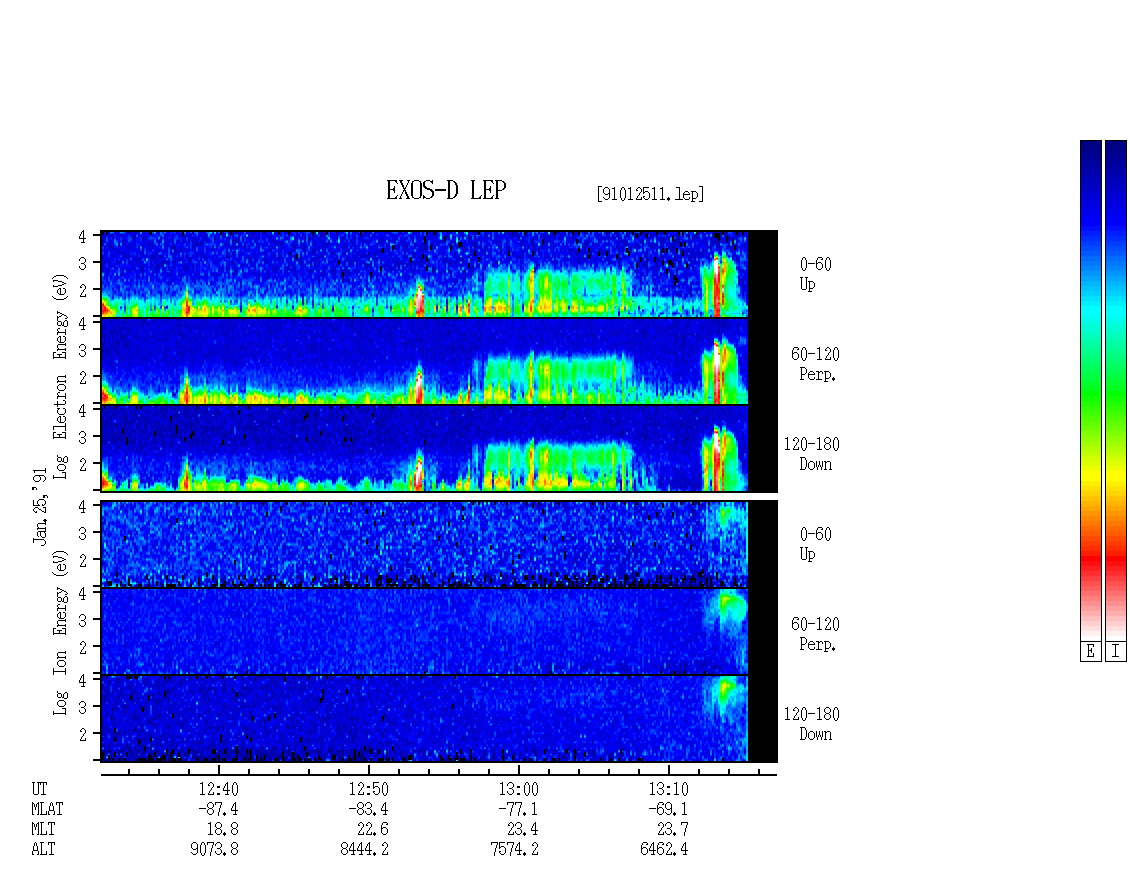The width and height of the screenshot is (1130, 875).
Task: Click the 120-180 Down label beside ion panels
Action: [811, 724]
